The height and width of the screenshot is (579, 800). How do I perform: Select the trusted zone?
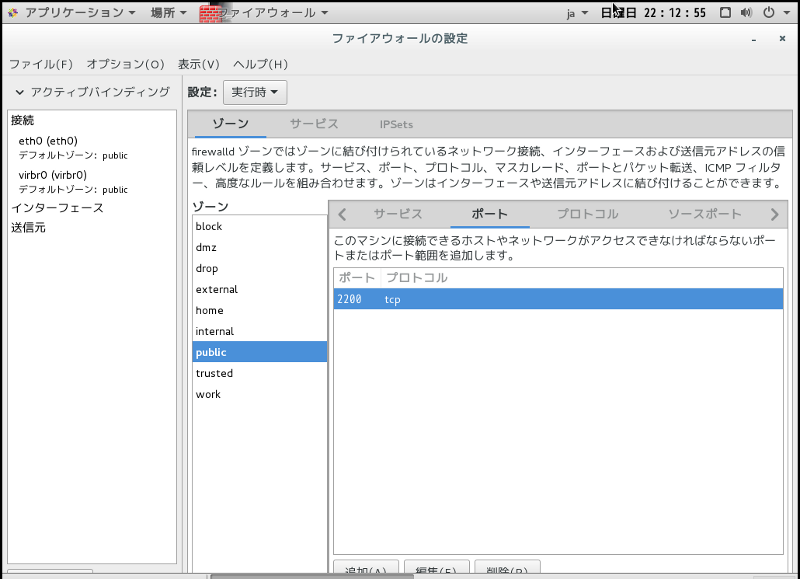pos(259,373)
